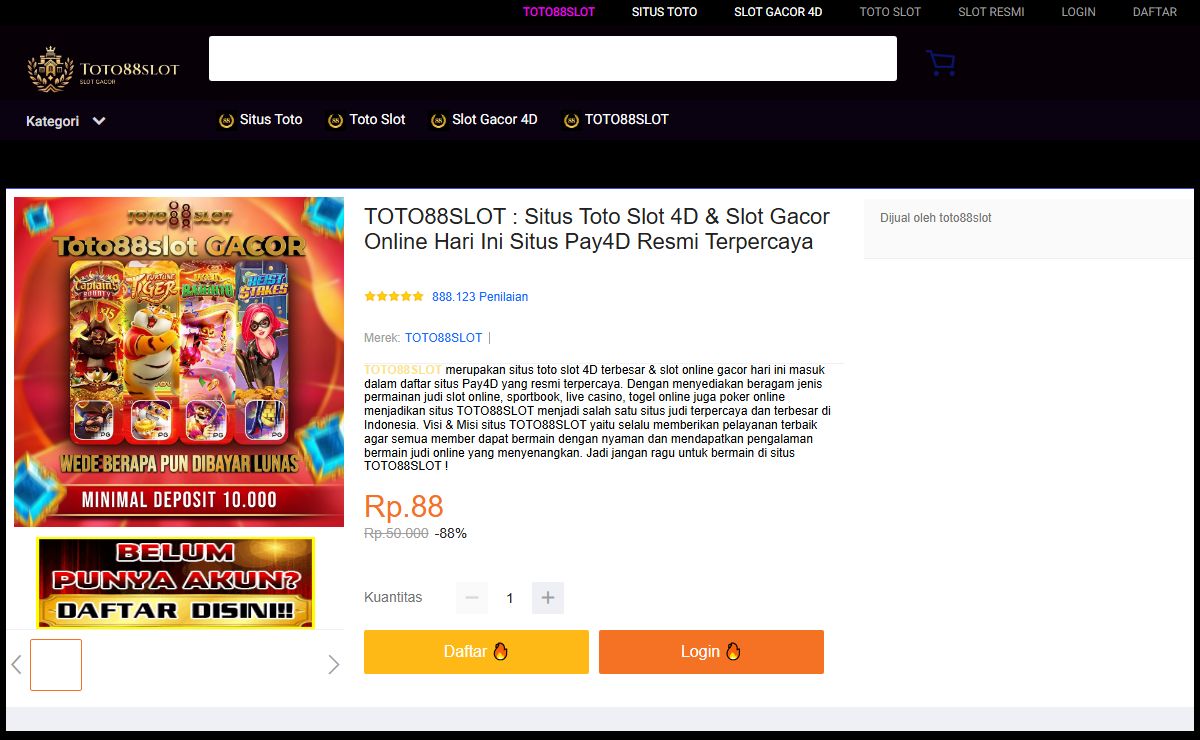Open SLOT RESMI top menu item

tap(991, 12)
